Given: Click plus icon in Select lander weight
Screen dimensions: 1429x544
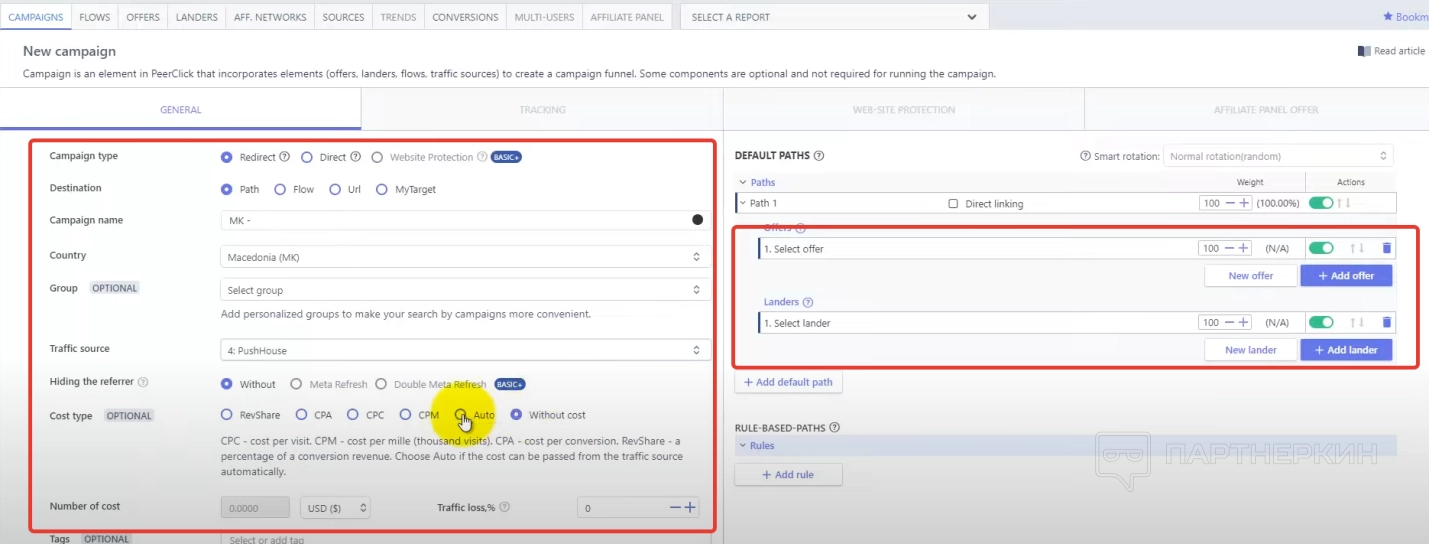Looking at the screenshot, I should (x=1244, y=322).
